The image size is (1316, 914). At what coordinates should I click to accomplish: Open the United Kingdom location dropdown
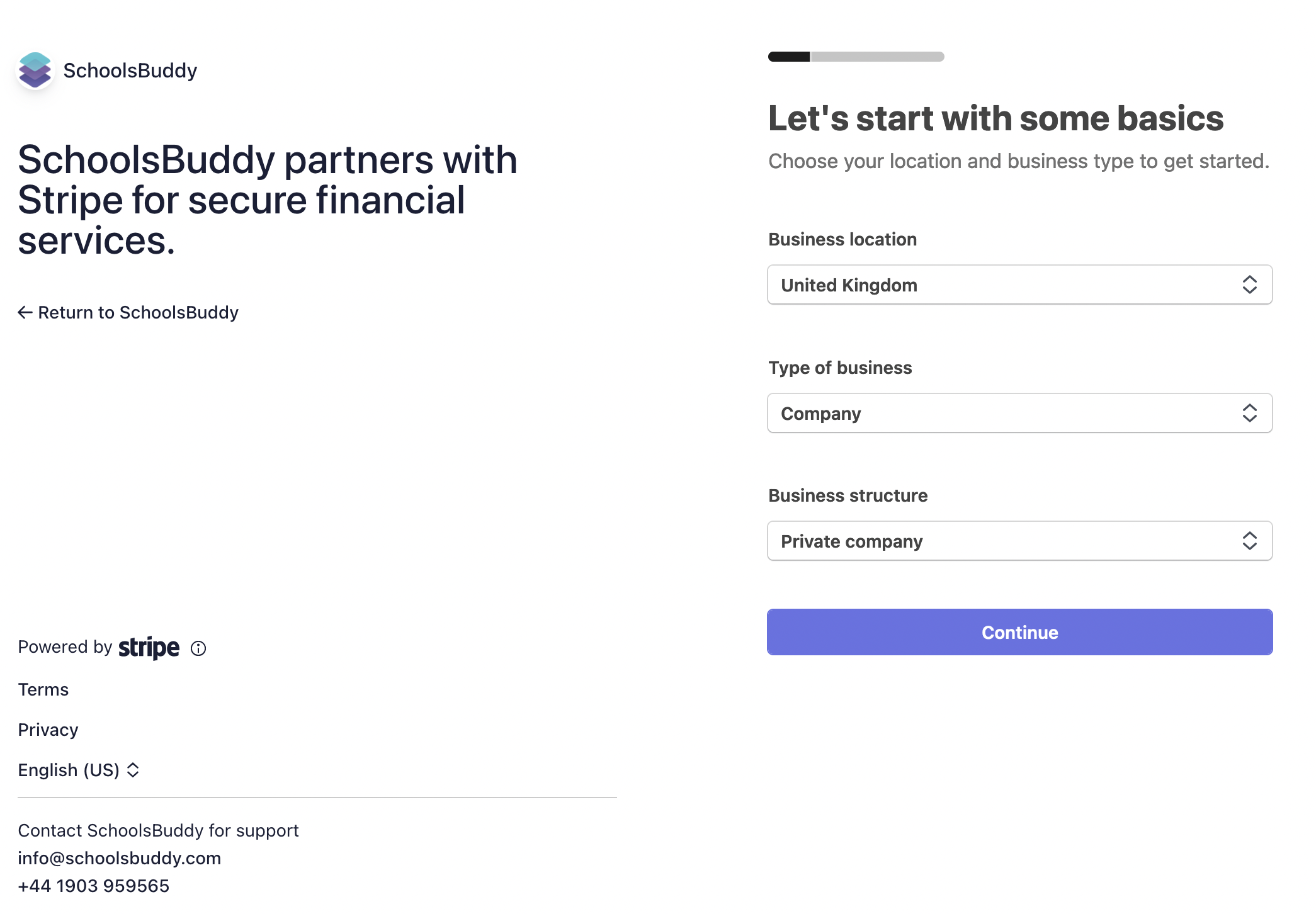click(1020, 285)
